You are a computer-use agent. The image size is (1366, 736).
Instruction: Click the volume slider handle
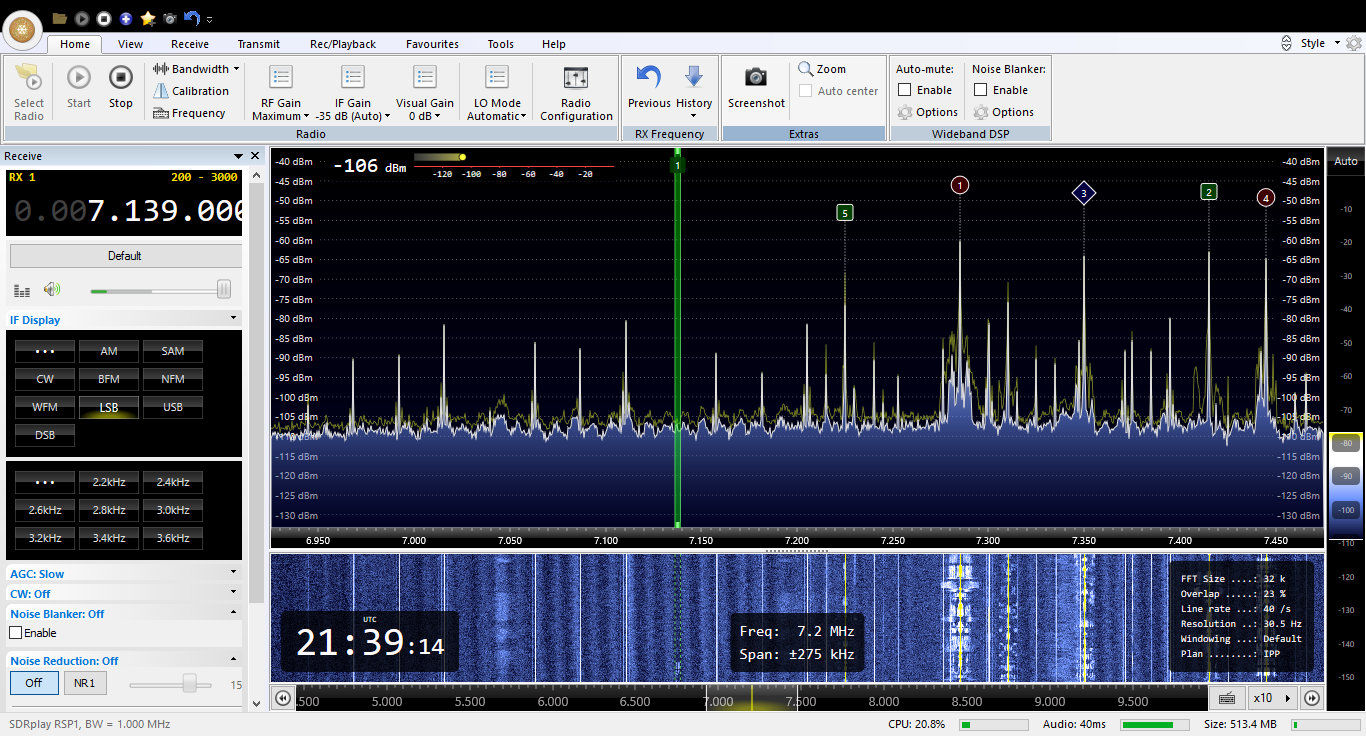(224, 290)
